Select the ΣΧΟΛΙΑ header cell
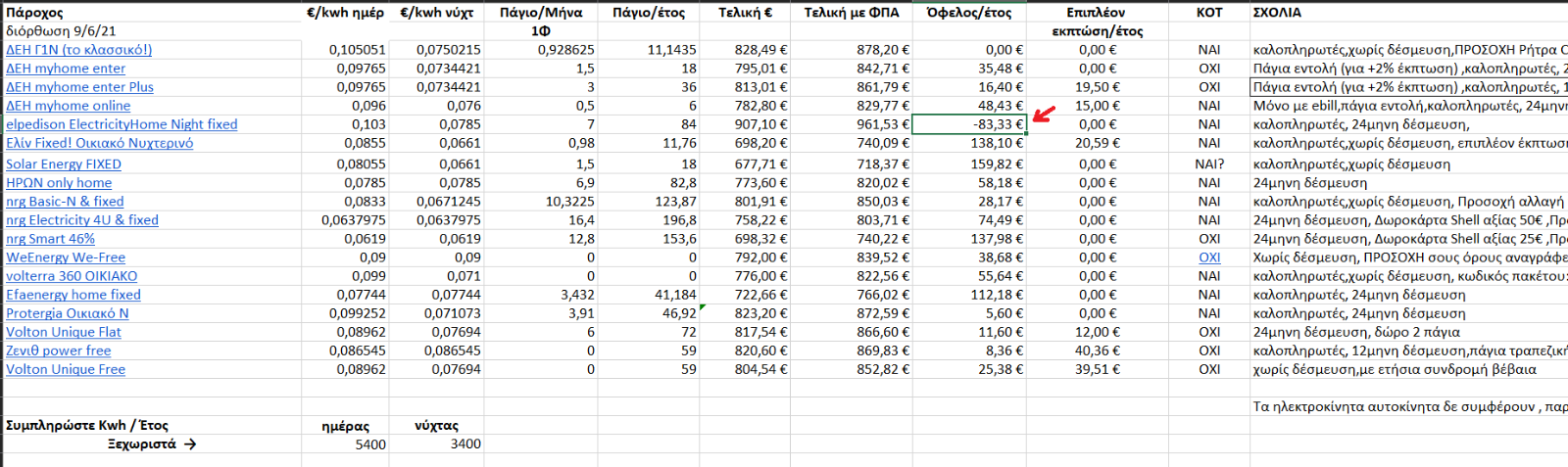 [x=1409, y=13]
